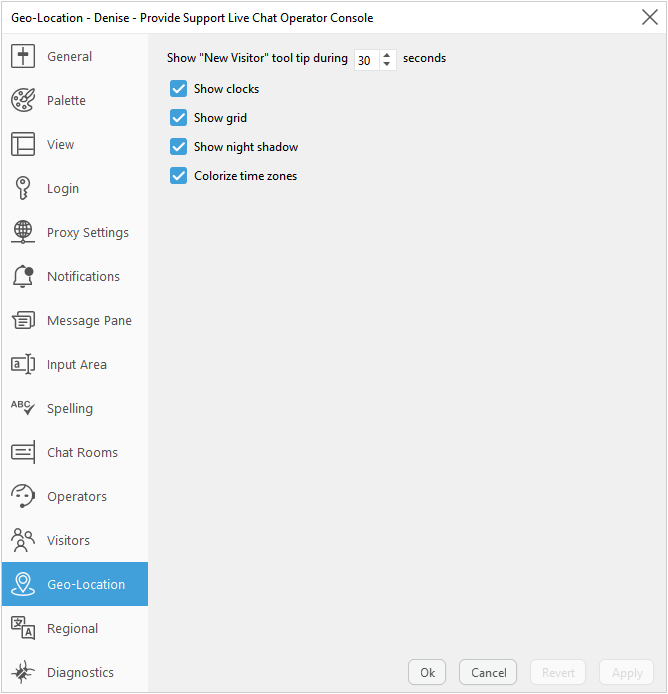Click the Palette paint icon

(x=23, y=101)
